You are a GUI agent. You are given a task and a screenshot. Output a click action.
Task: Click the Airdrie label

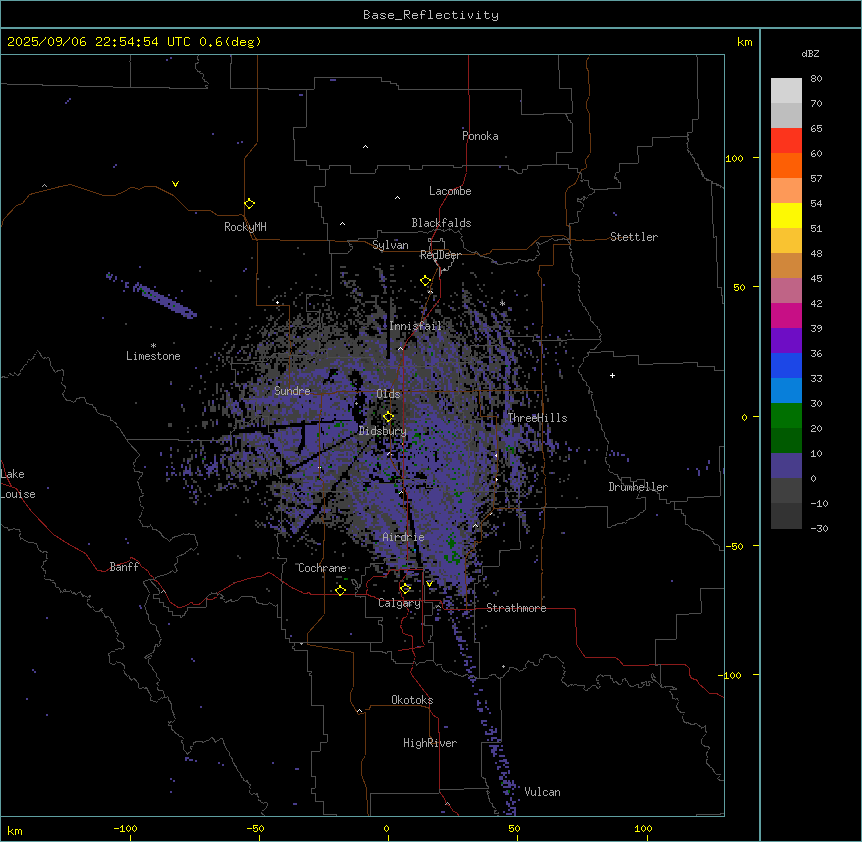(404, 537)
